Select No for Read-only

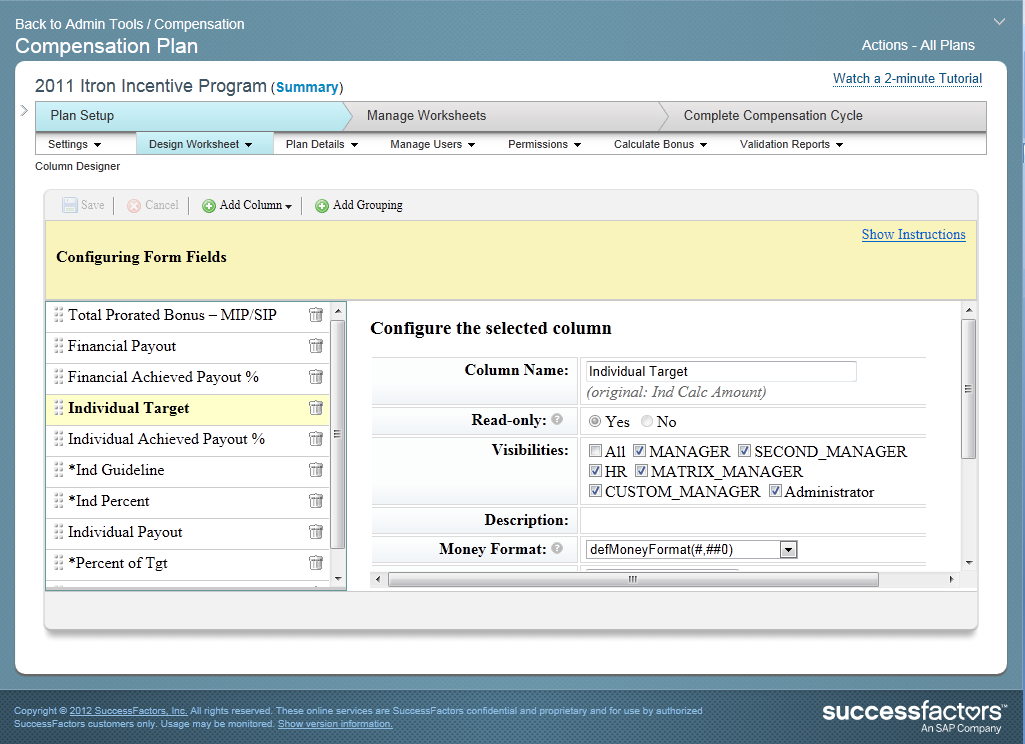point(647,422)
